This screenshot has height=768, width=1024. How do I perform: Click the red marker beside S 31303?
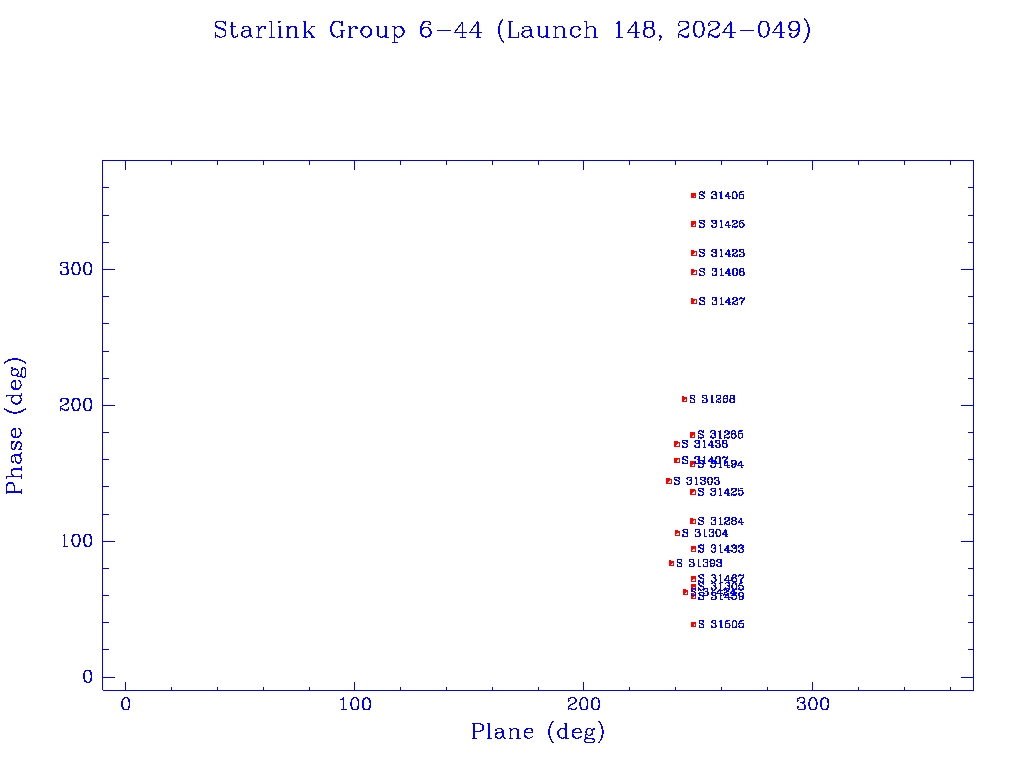click(x=669, y=481)
